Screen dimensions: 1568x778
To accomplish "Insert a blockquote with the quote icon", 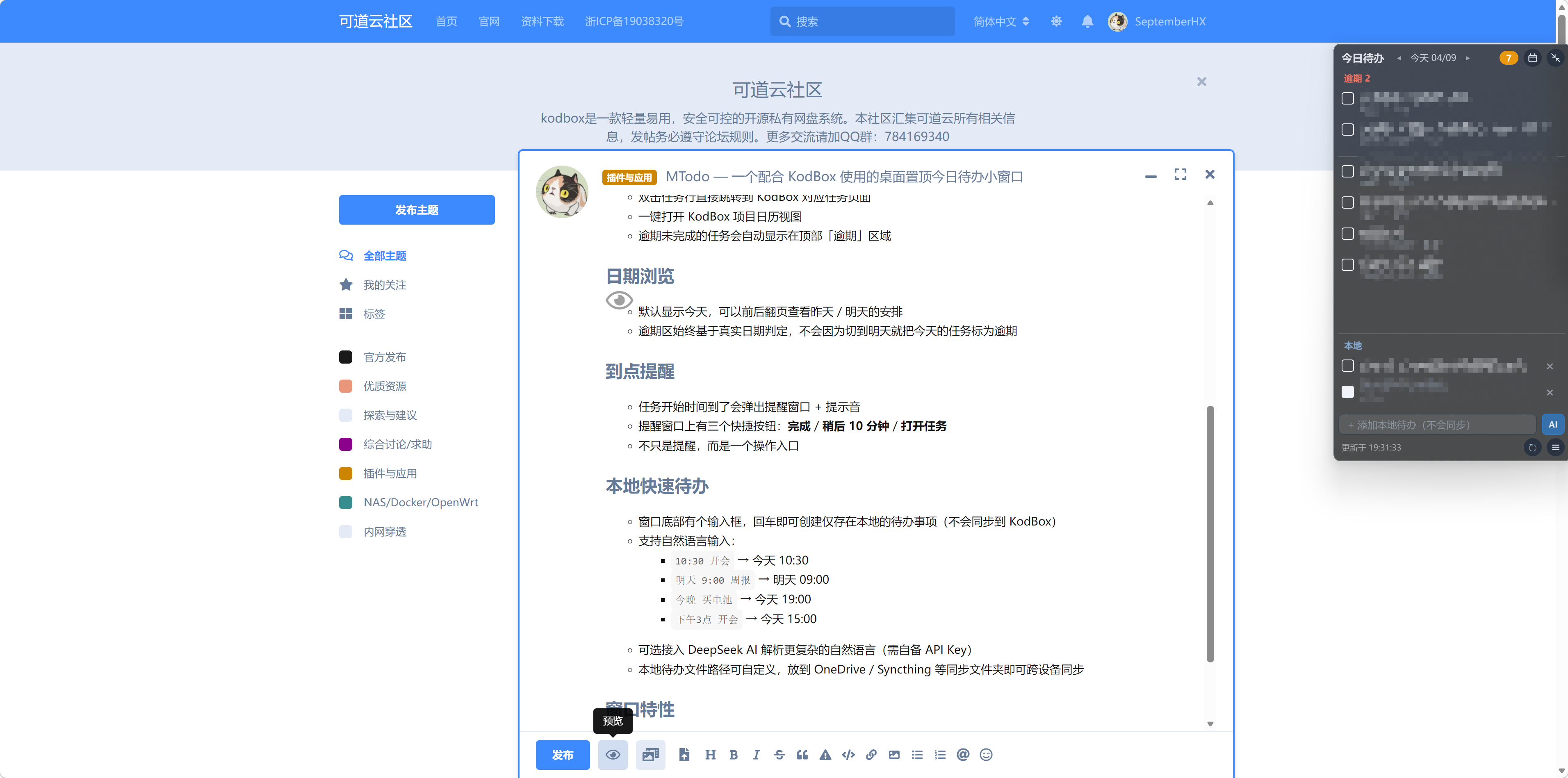I will click(802, 755).
